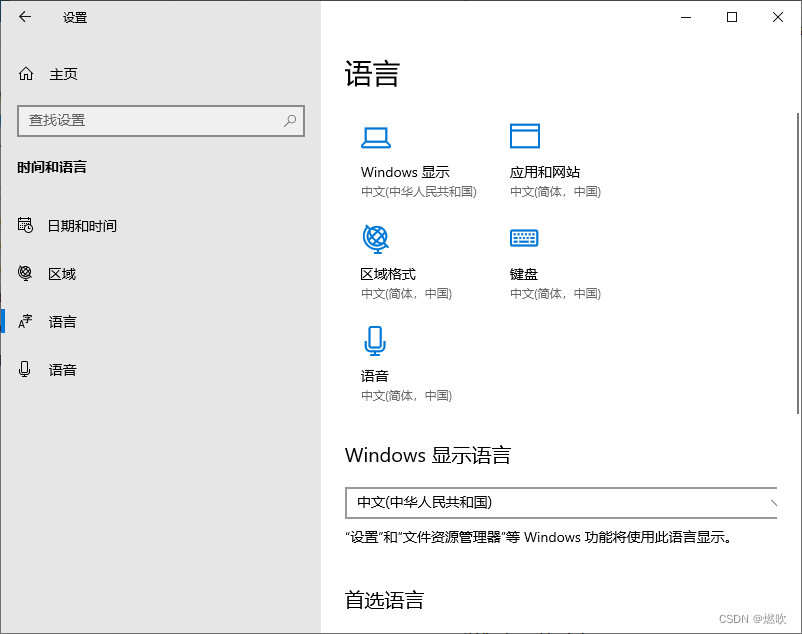This screenshot has height=634, width=802.
Task: Select 区域 in the sidebar
Action: coord(62,274)
